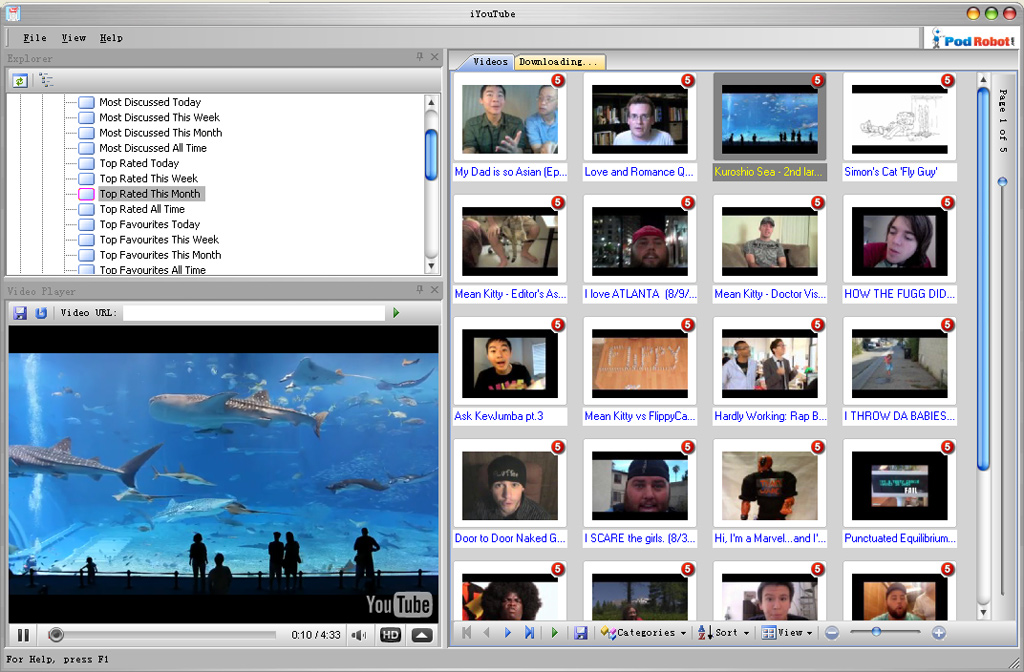Open HOW THE FUGG DID... thumbnail
The width and height of the screenshot is (1024, 672).
click(899, 242)
